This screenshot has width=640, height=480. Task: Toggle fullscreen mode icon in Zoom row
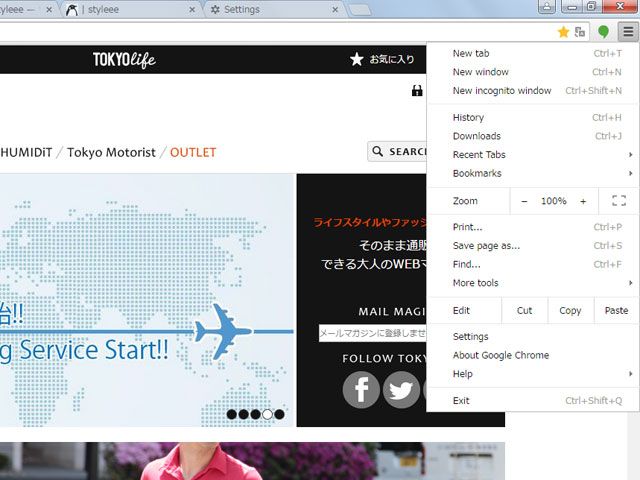pyautogui.click(x=618, y=201)
